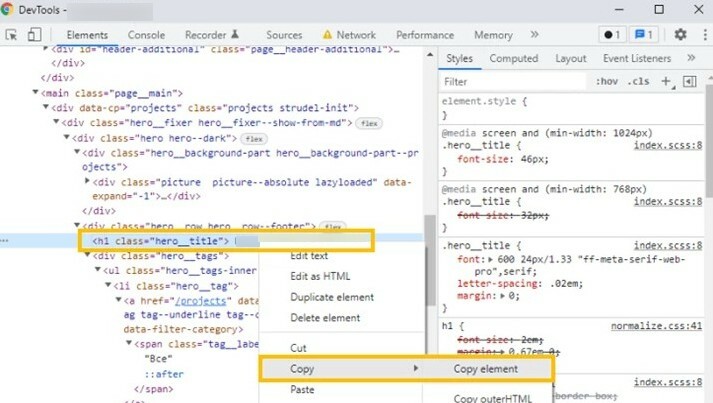Choose Delete element from context menu

point(325,317)
